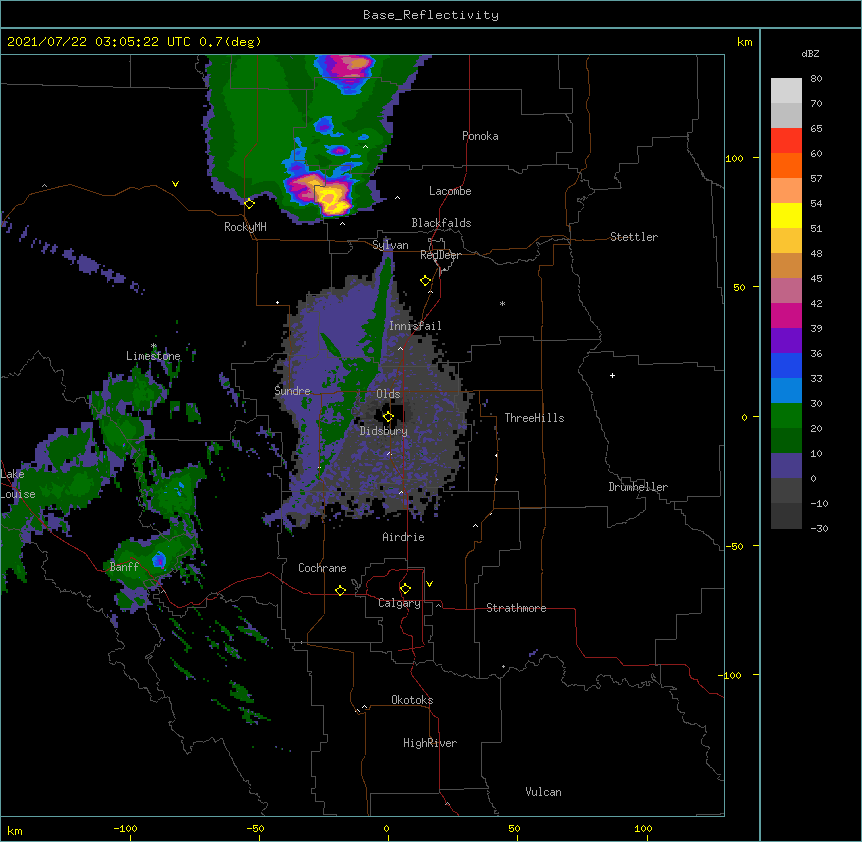Click the yellow marker near Cochrane
Screen dimensions: 862x842
340,590
